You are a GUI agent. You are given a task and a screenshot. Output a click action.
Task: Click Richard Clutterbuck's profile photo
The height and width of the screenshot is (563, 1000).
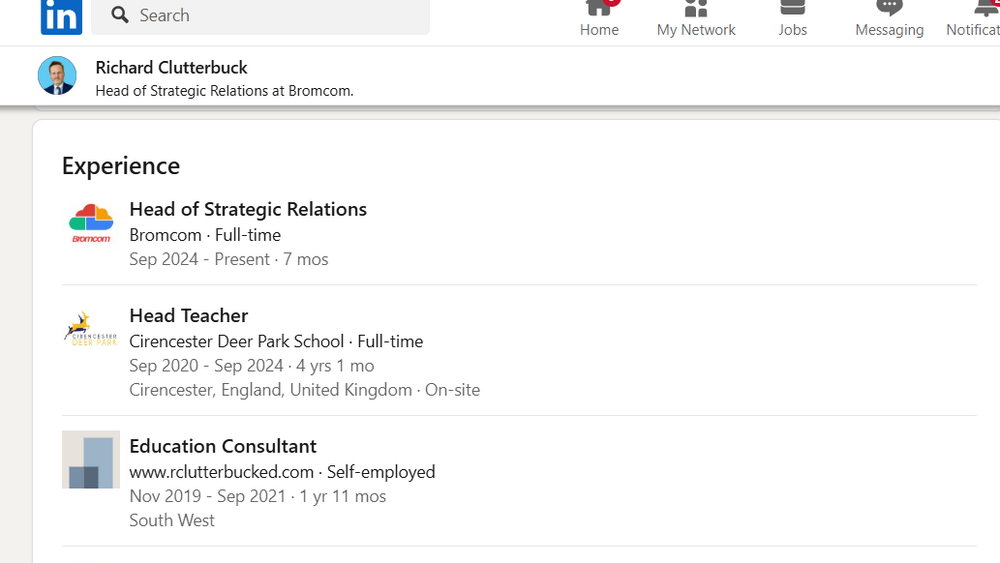(x=57, y=76)
